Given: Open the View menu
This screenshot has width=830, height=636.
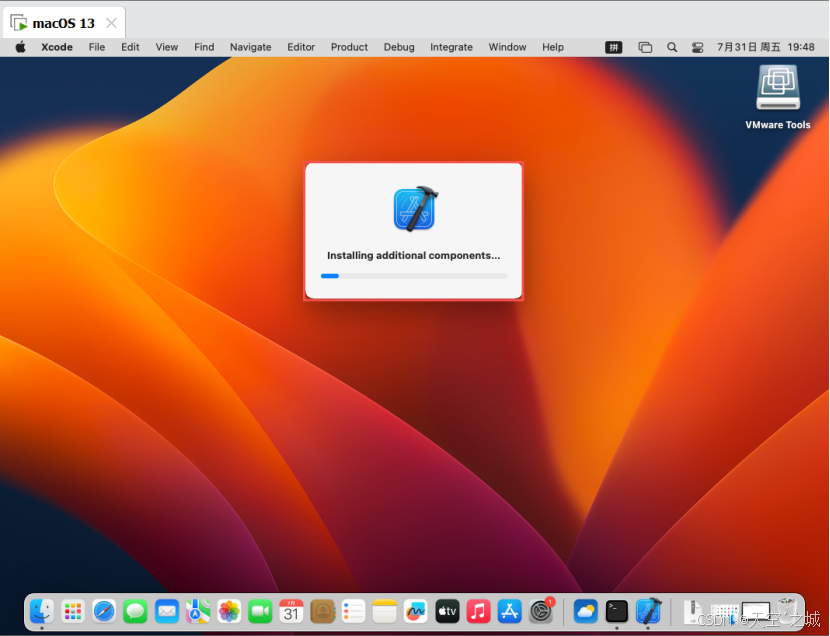Looking at the screenshot, I should click(167, 47).
